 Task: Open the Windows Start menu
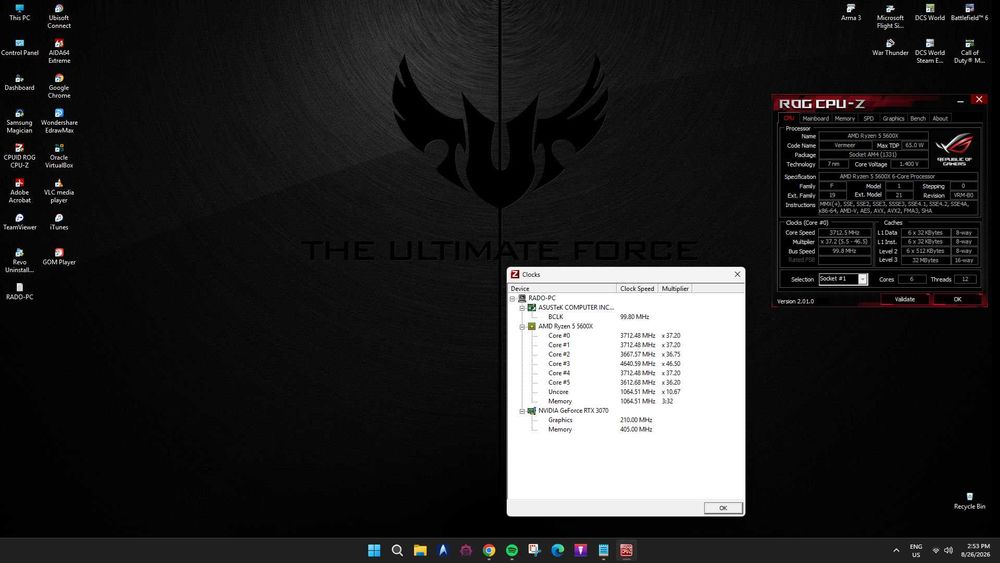(374, 550)
